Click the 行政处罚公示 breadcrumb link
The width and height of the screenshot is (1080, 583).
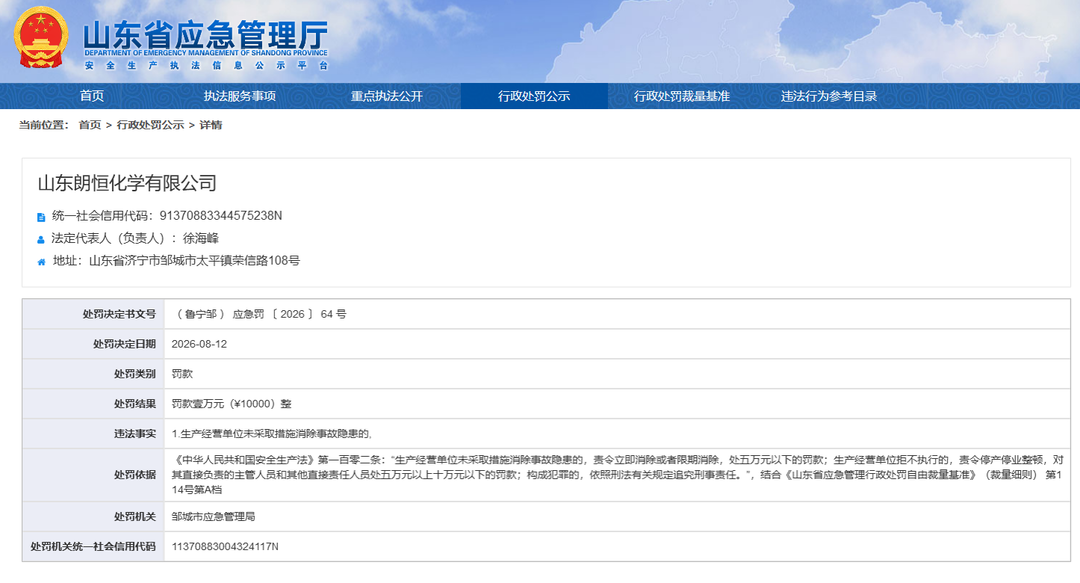click(x=150, y=125)
